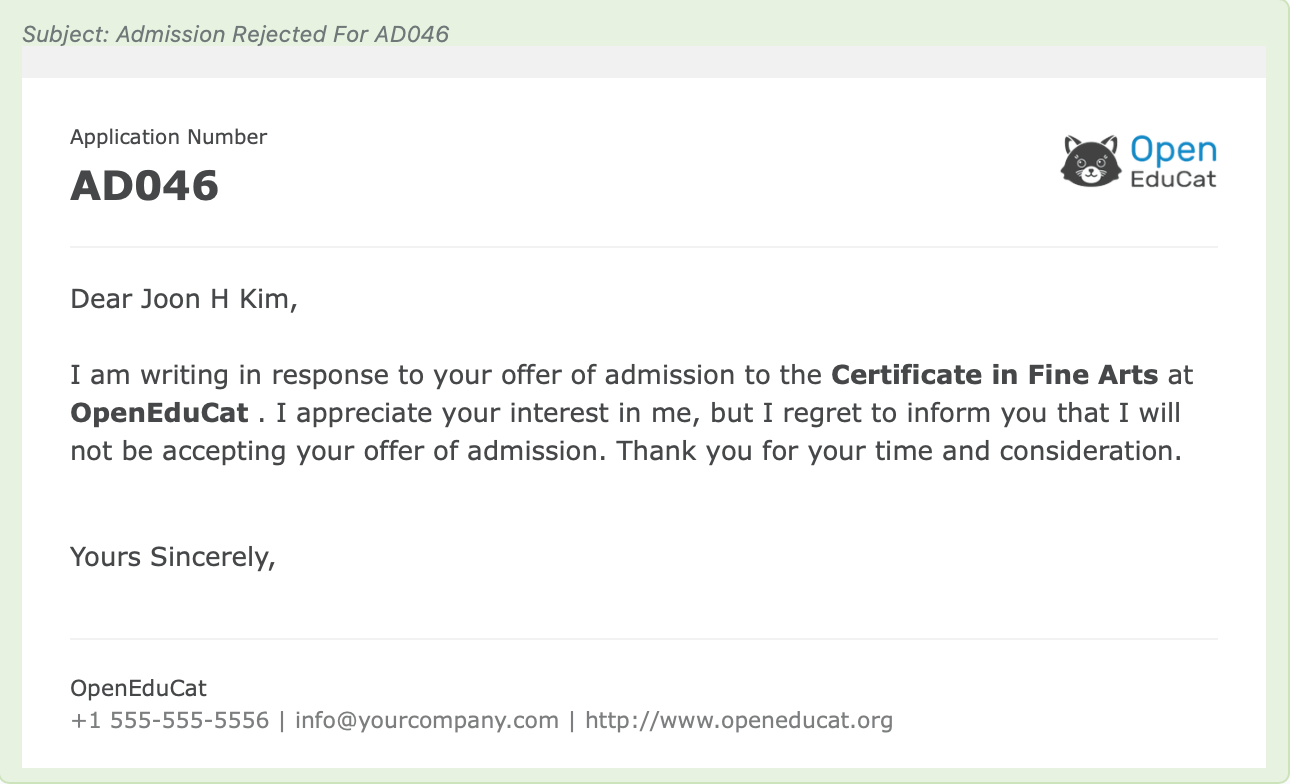Click the "Dear Joon H Kim," greeting
Screen dimensions: 1290x784
[183, 299]
